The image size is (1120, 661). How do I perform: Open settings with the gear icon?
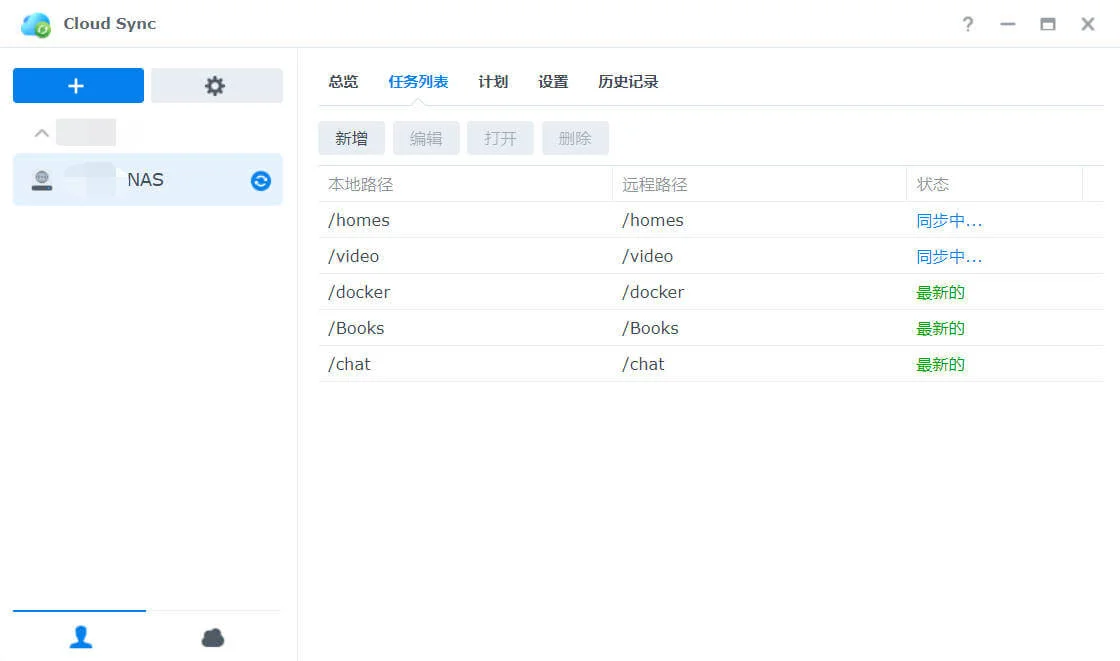(x=216, y=86)
